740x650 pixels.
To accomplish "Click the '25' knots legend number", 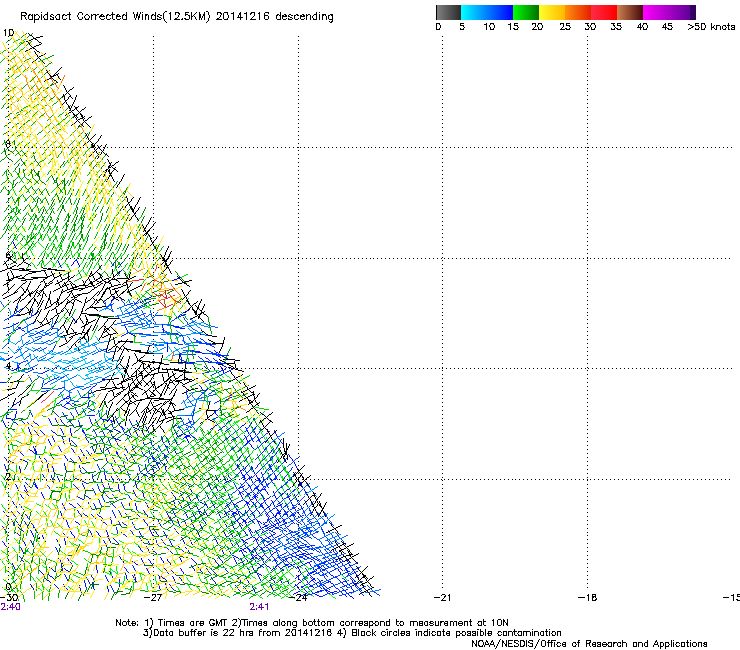I will coord(565,27).
